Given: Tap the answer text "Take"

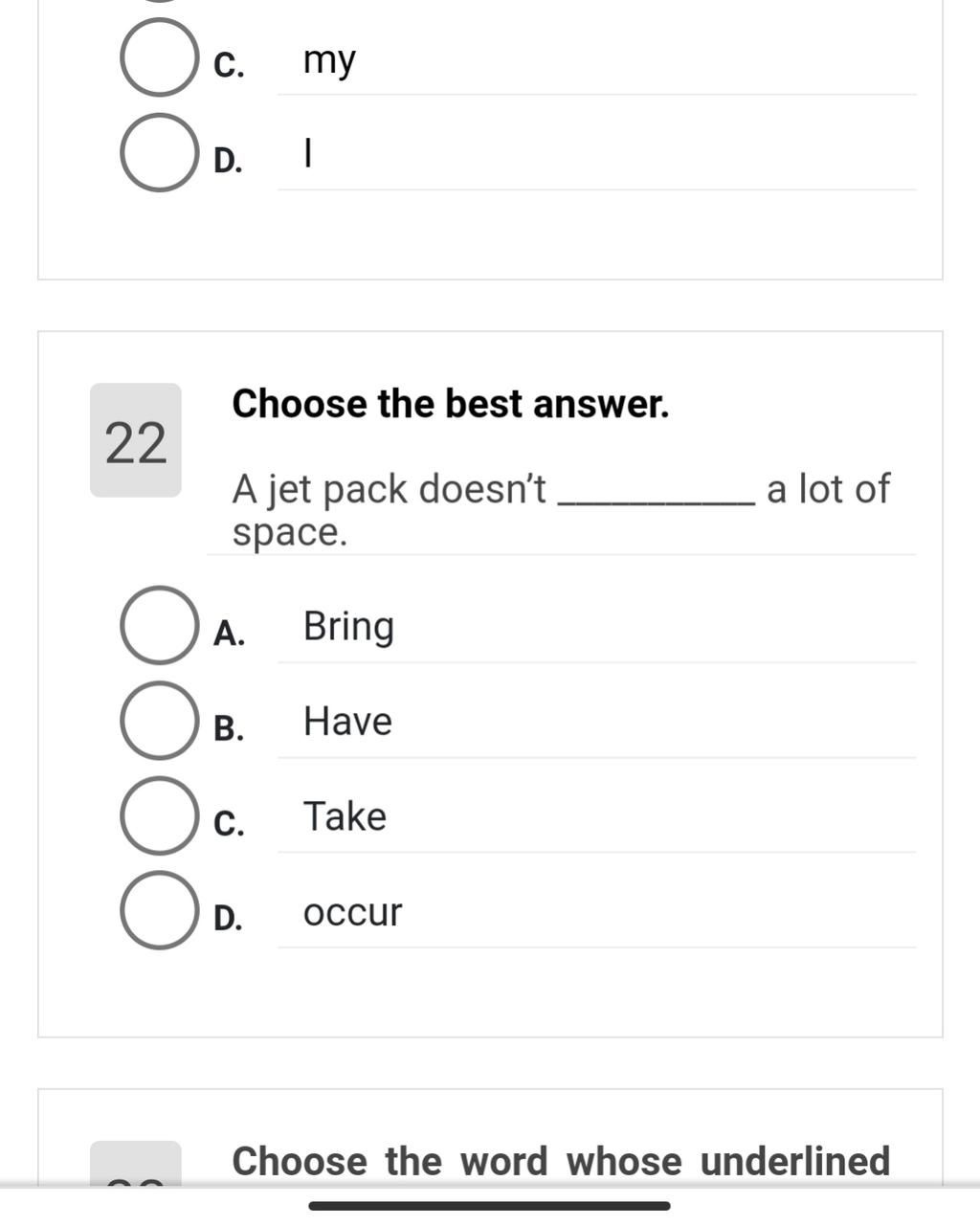Looking at the screenshot, I should (x=345, y=816).
